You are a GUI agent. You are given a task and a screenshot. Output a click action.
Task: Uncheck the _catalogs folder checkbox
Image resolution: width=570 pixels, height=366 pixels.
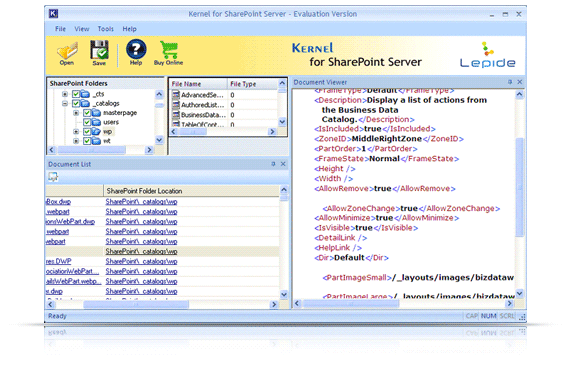click(x=76, y=104)
